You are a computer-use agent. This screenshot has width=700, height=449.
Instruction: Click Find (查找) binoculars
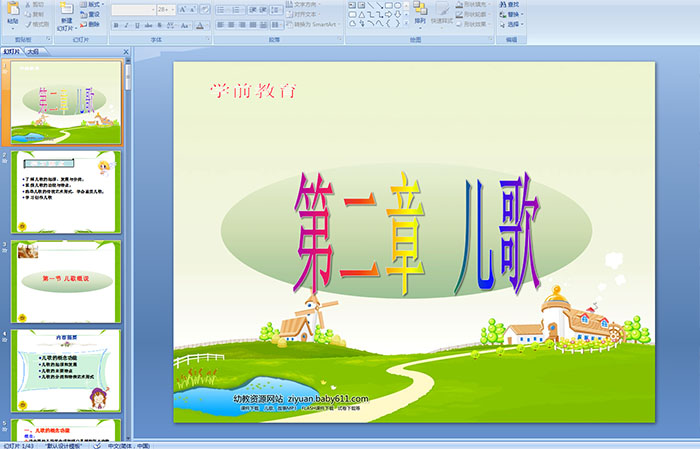click(509, 4)
